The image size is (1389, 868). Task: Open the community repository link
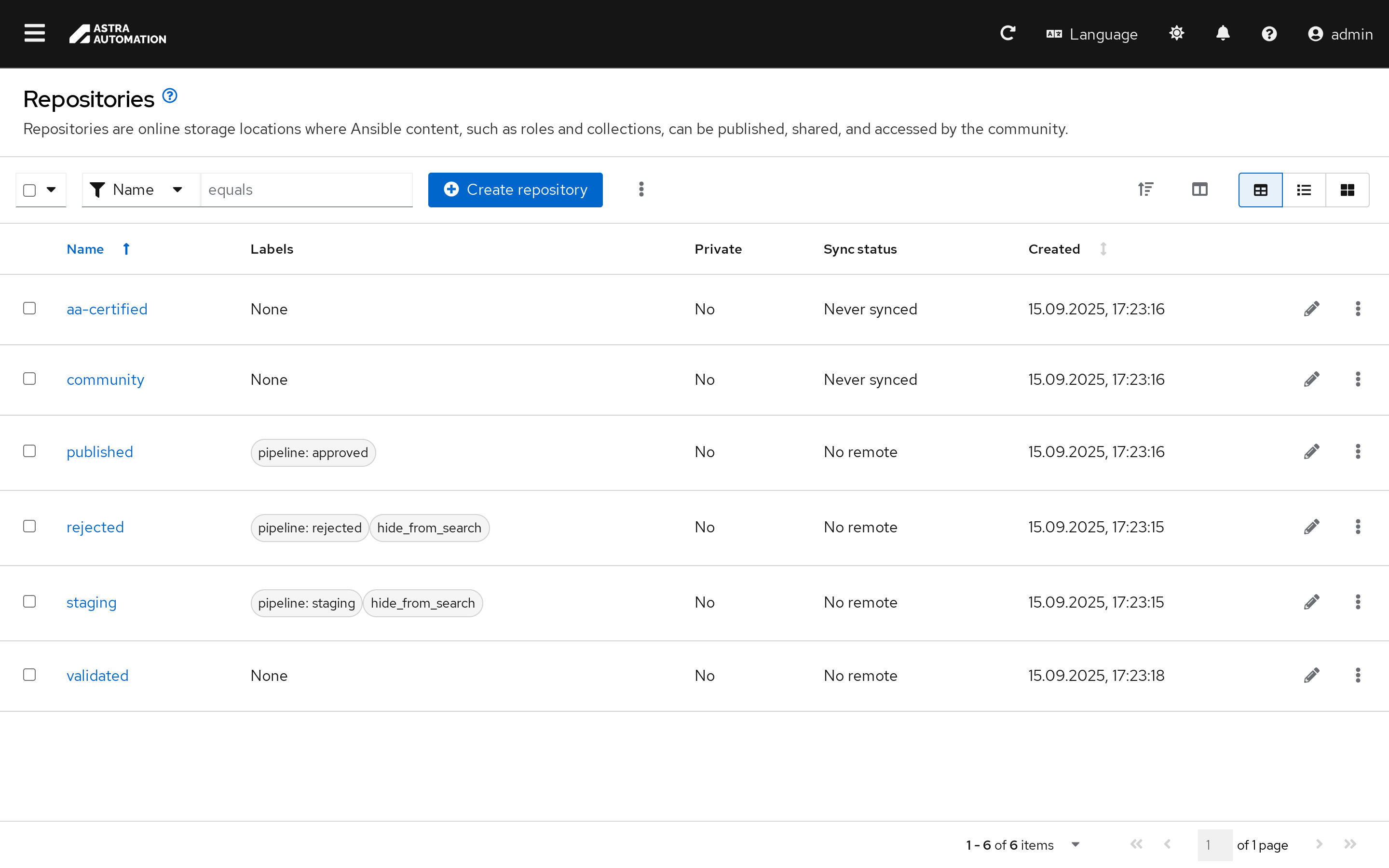(x=105, y=380)
